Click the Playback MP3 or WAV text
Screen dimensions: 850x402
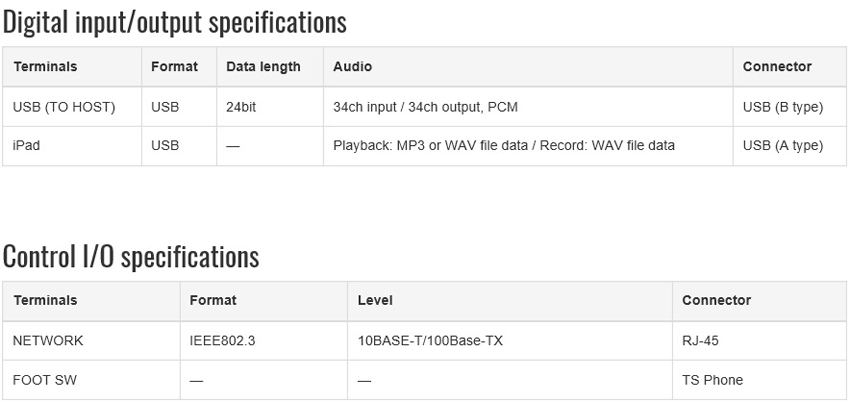point(504,146)
